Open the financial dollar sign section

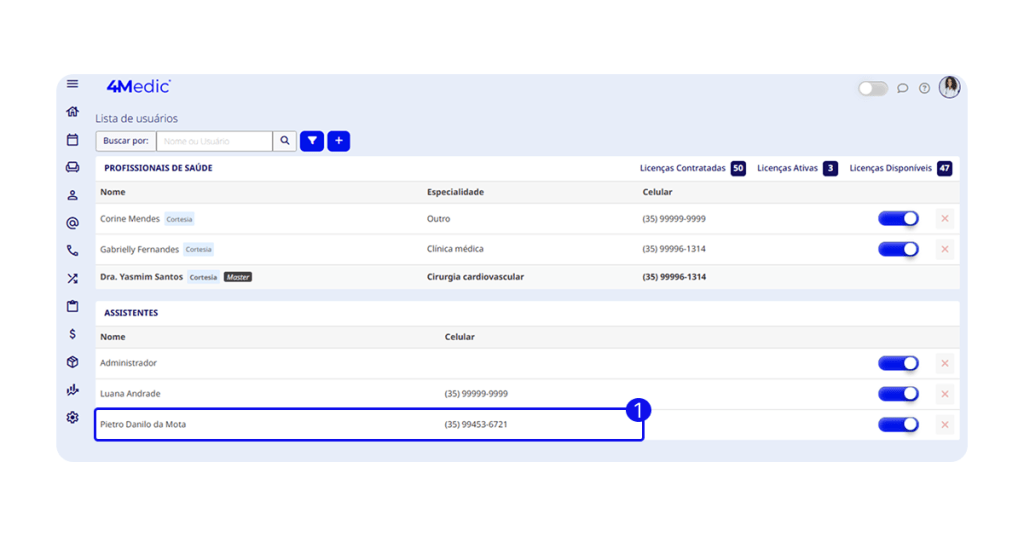click(72, 334)
